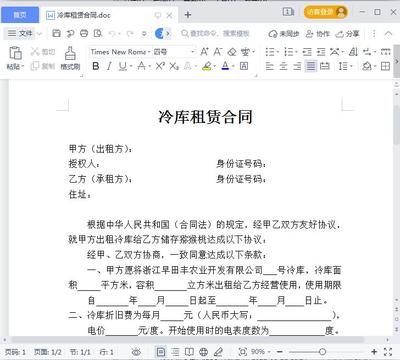Click the Undo arrow

point(112,33)
